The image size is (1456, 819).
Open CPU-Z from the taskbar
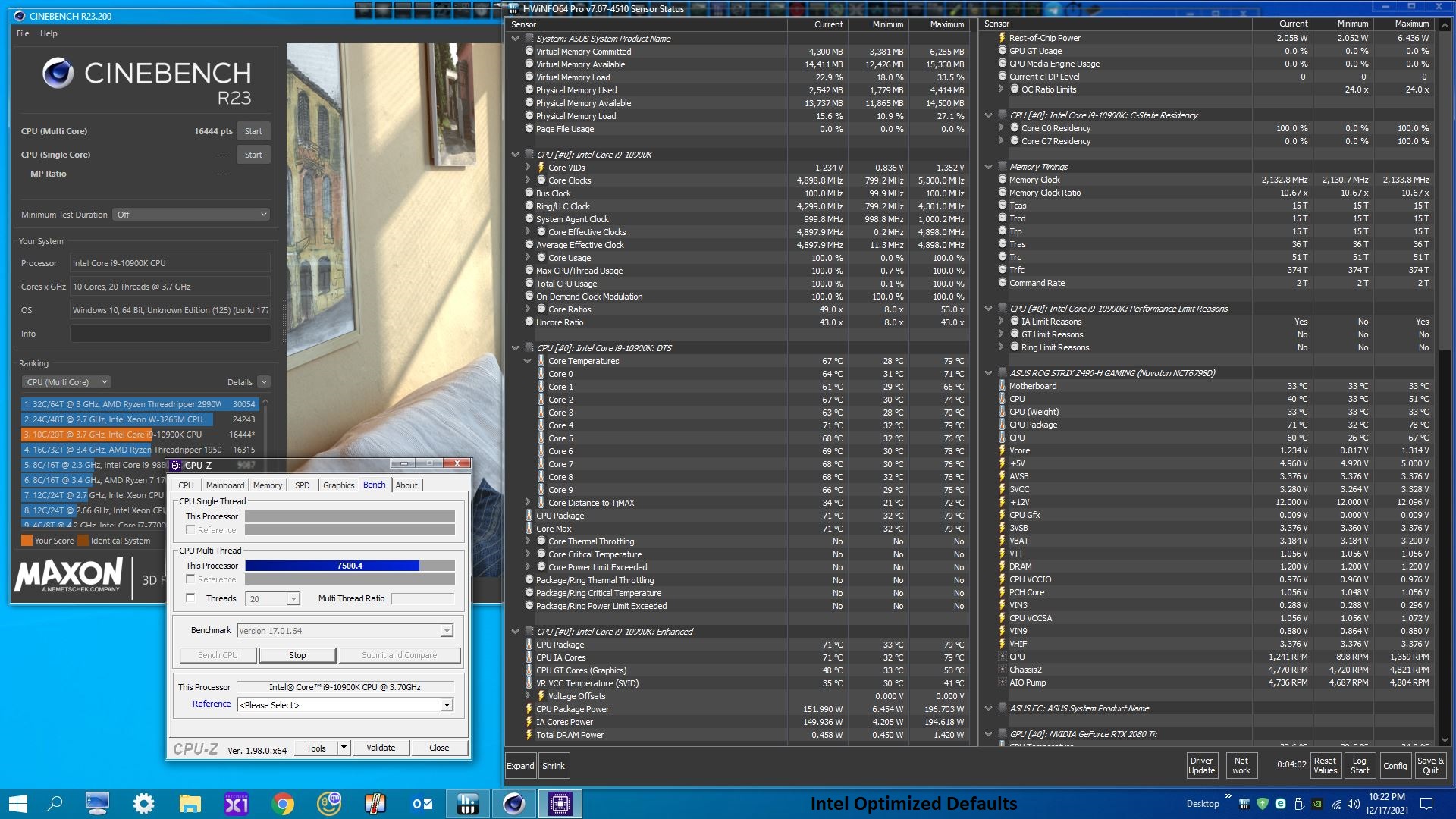point(560,804)
